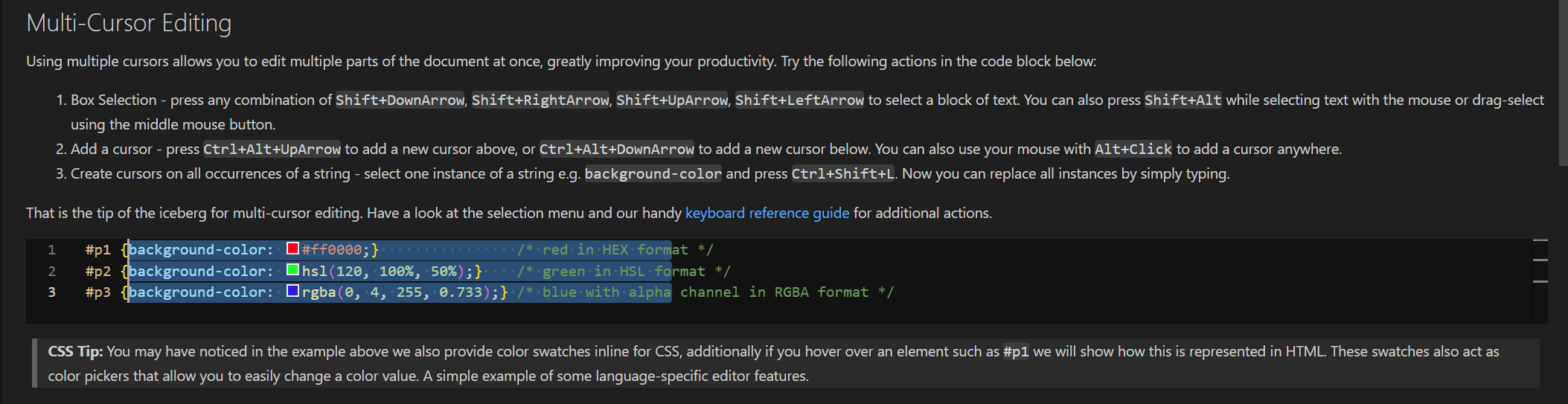This screenshot has height=404, width=1568.
Task: Place cursor on #p1 selector
Action: (98, 250)
